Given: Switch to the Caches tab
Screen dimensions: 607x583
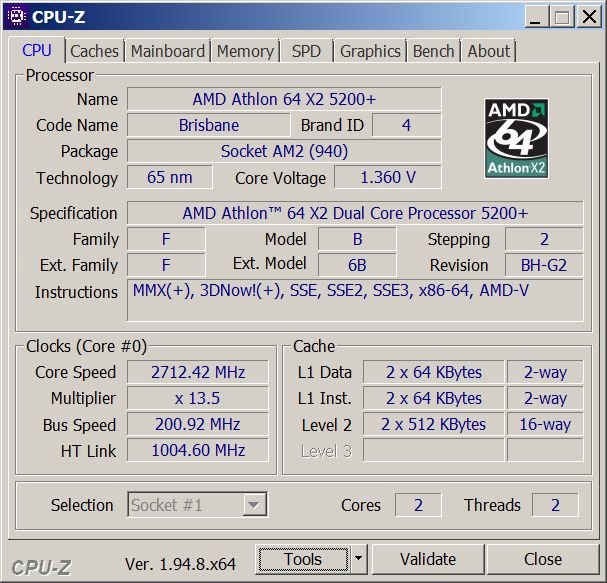Looking at the screenshot, I should 94,51.
